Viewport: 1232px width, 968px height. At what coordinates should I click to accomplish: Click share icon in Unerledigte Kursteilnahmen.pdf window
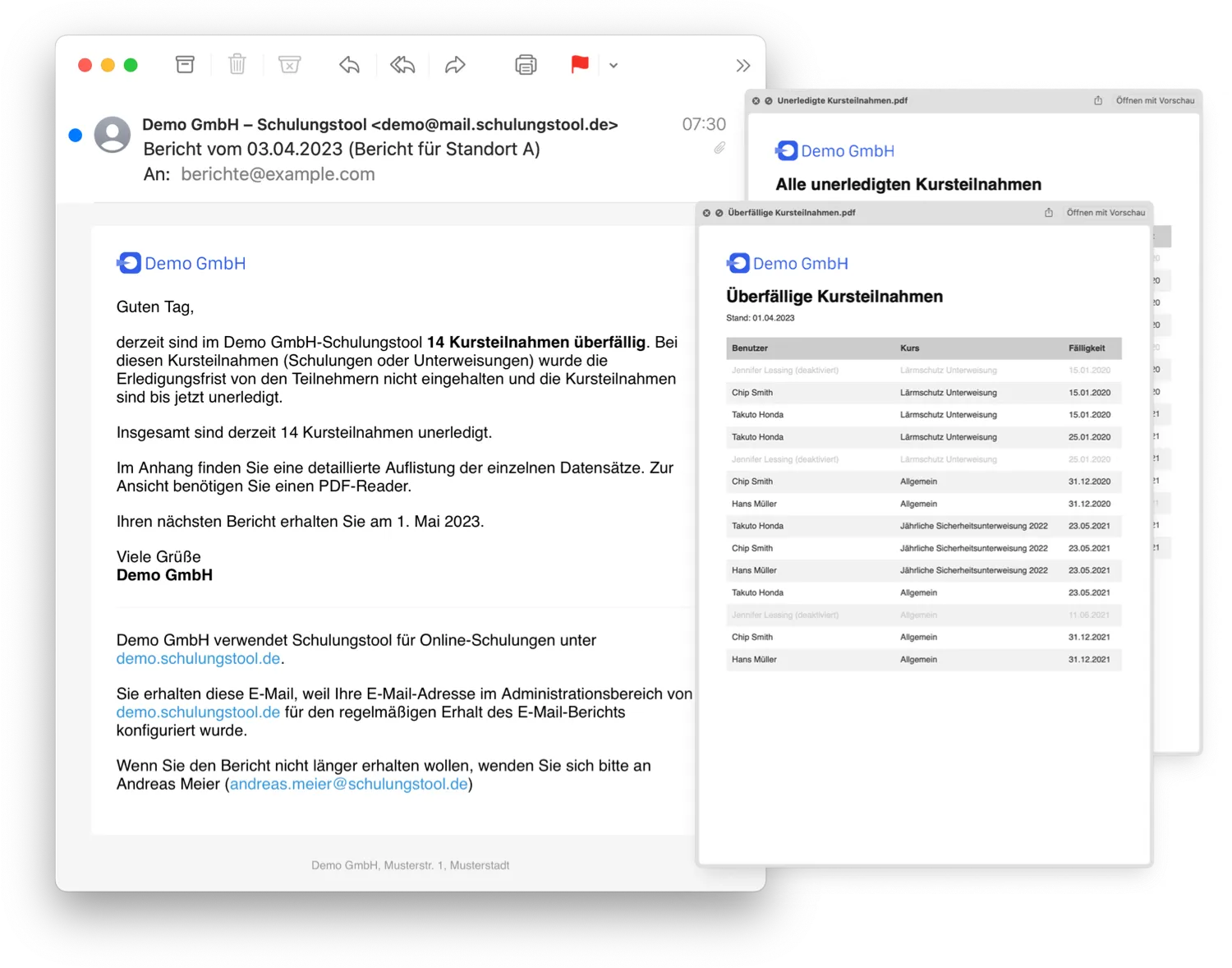1098,100
